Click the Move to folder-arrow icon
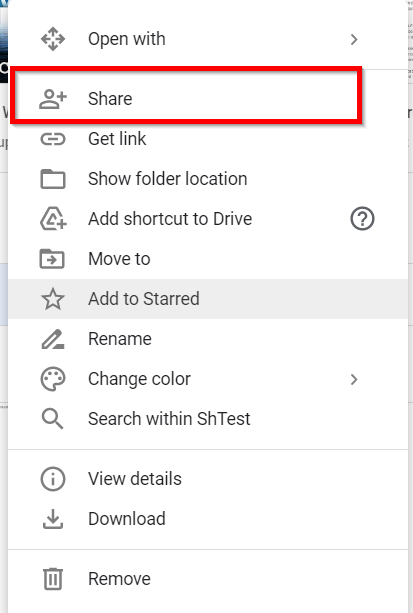This screenshot has height=613, width=413. [52, 259]
